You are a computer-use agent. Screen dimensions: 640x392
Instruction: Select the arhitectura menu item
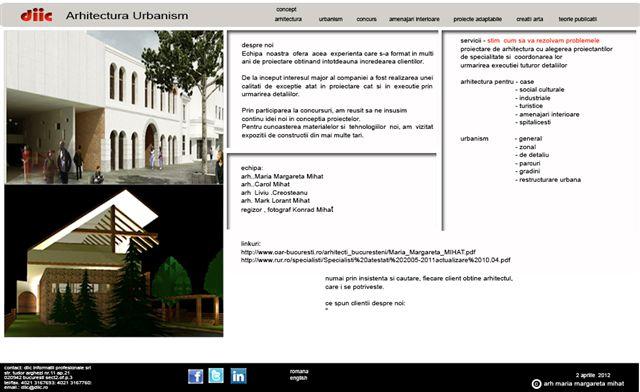click(288, 19)
